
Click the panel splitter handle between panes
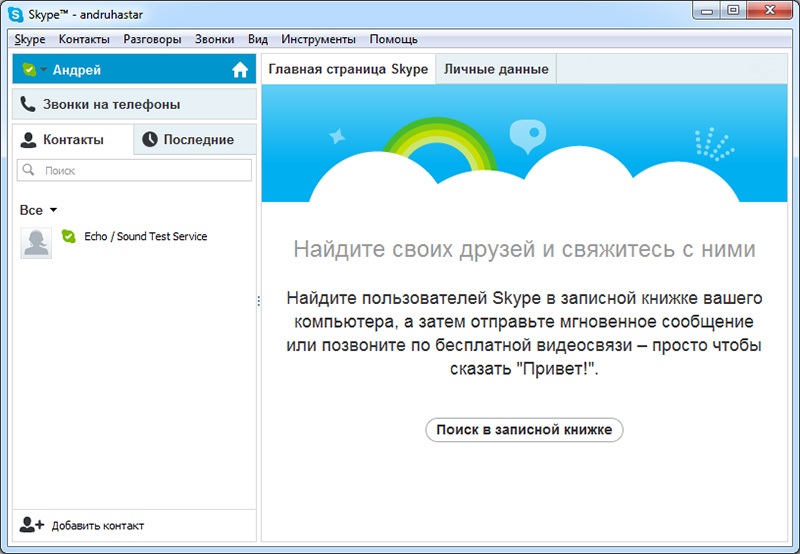pyautogui.click(x=259, y=300)
